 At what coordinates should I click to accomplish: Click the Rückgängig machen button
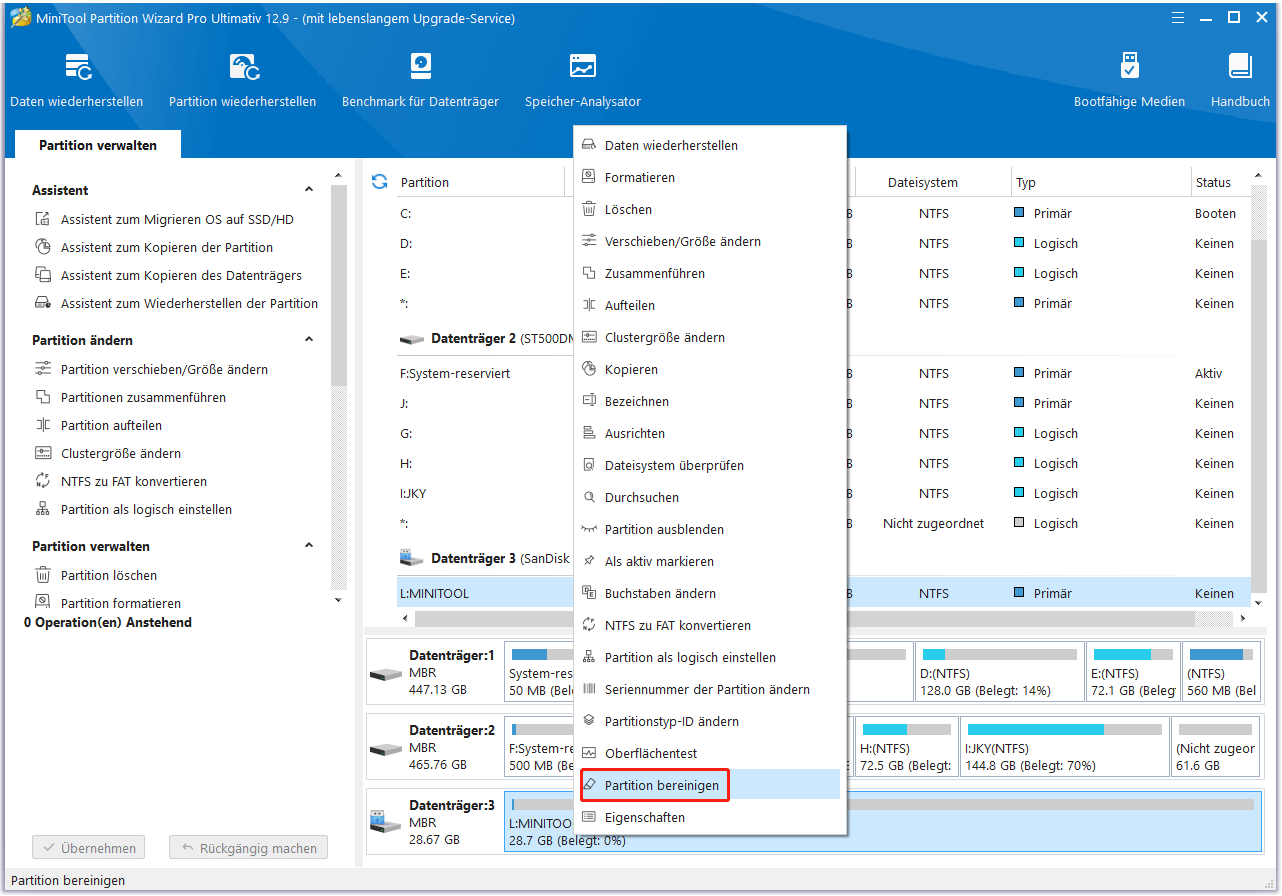click(x=248, y=848)
